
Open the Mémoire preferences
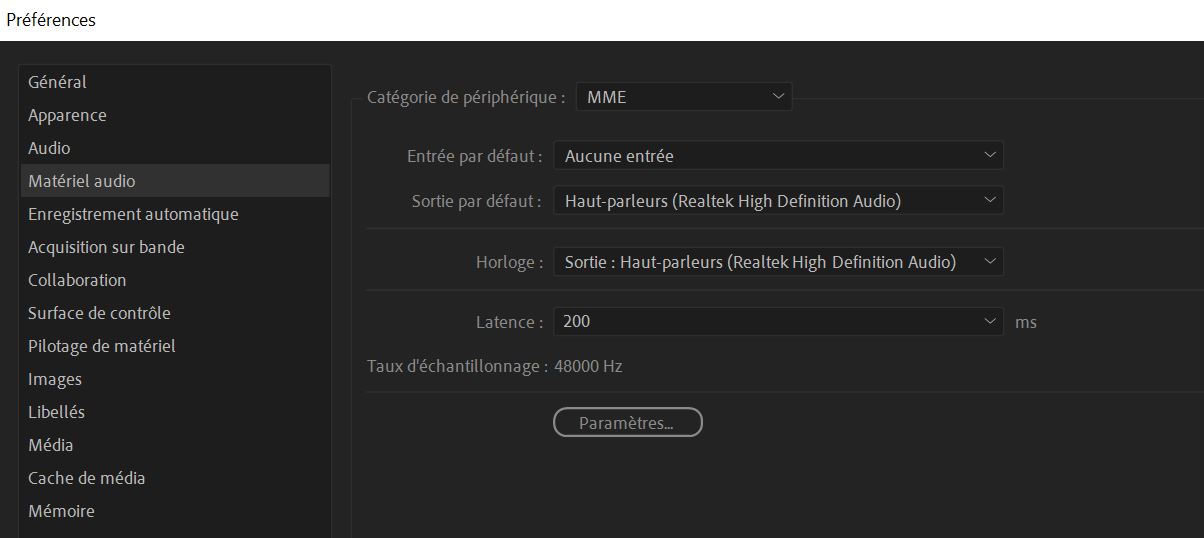175,511
